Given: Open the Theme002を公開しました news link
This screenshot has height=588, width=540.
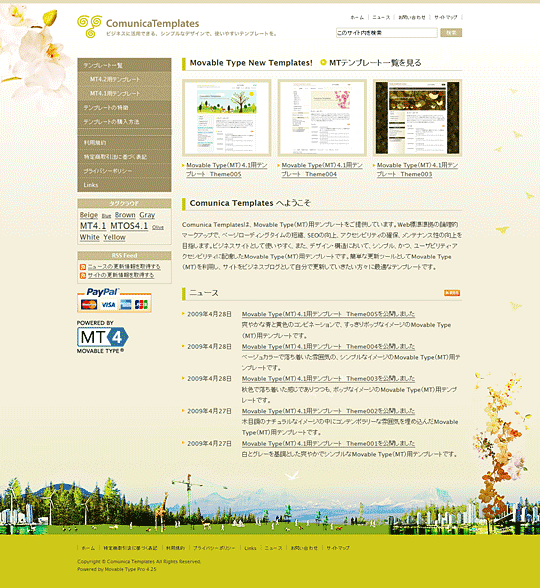Looking at the screenshot, I should (x=328, y=411).
